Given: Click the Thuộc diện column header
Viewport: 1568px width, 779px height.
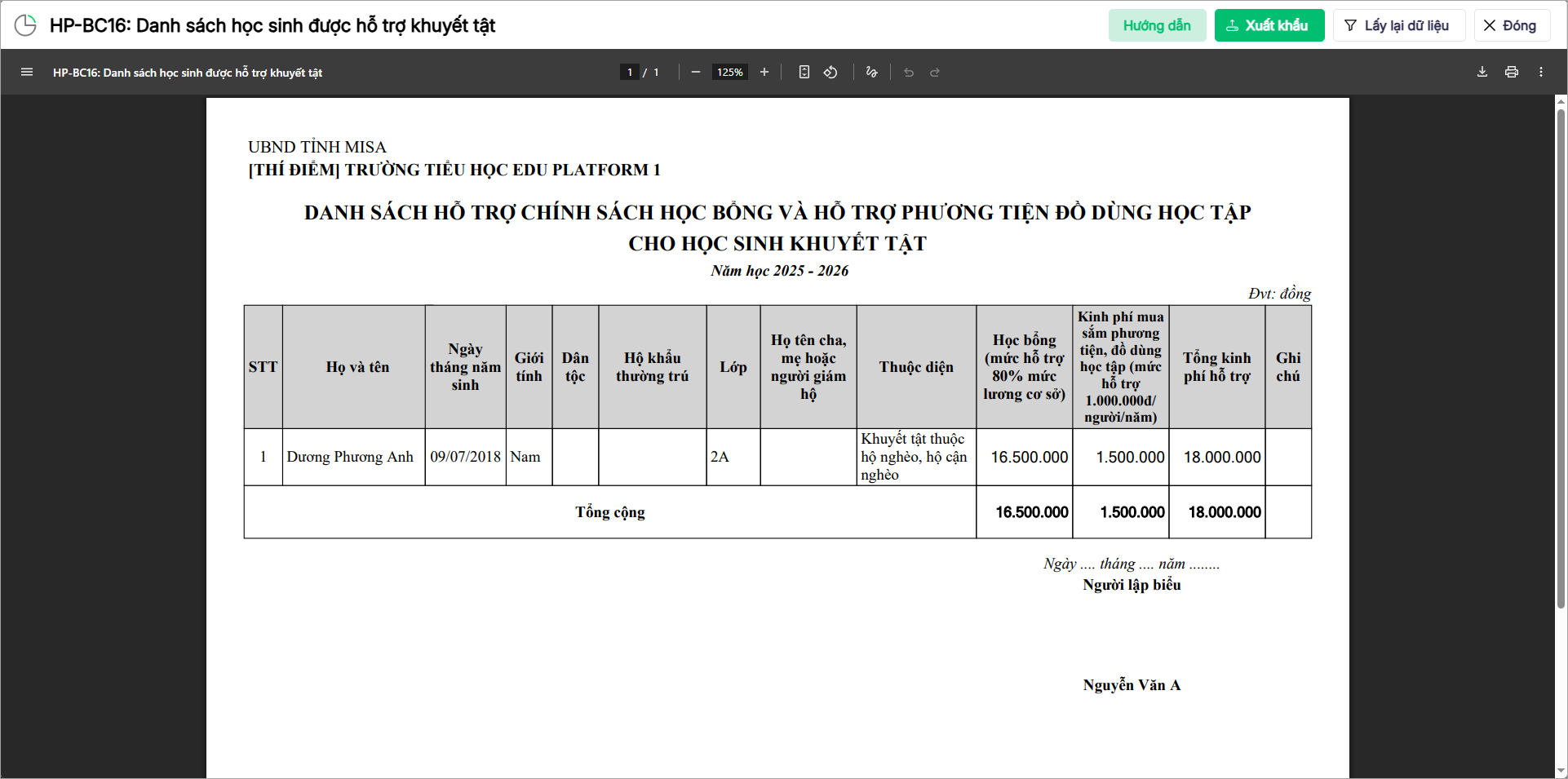Looking at the screenshot, I should [916, 367].
